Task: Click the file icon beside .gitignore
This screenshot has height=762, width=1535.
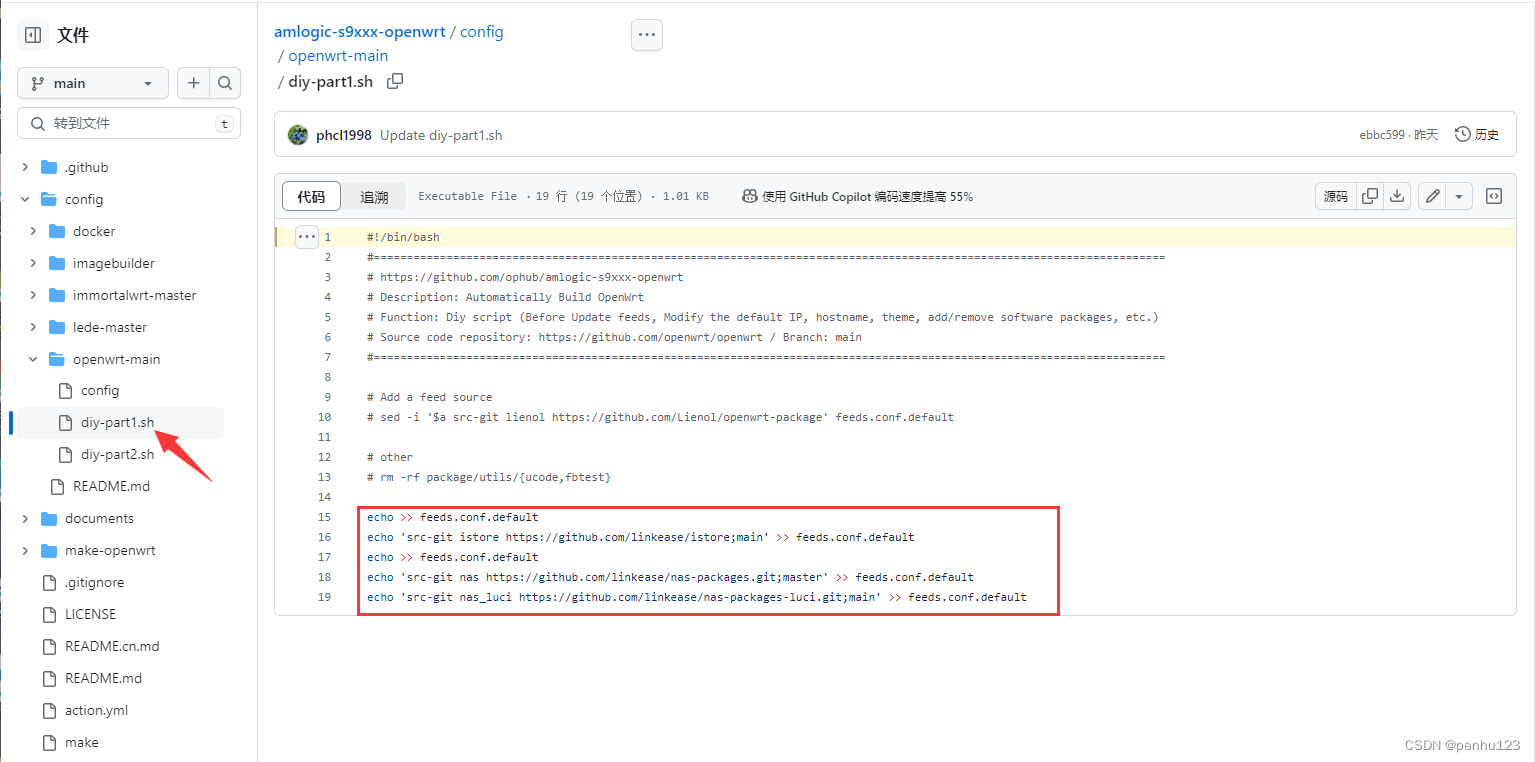Action: 49,582
